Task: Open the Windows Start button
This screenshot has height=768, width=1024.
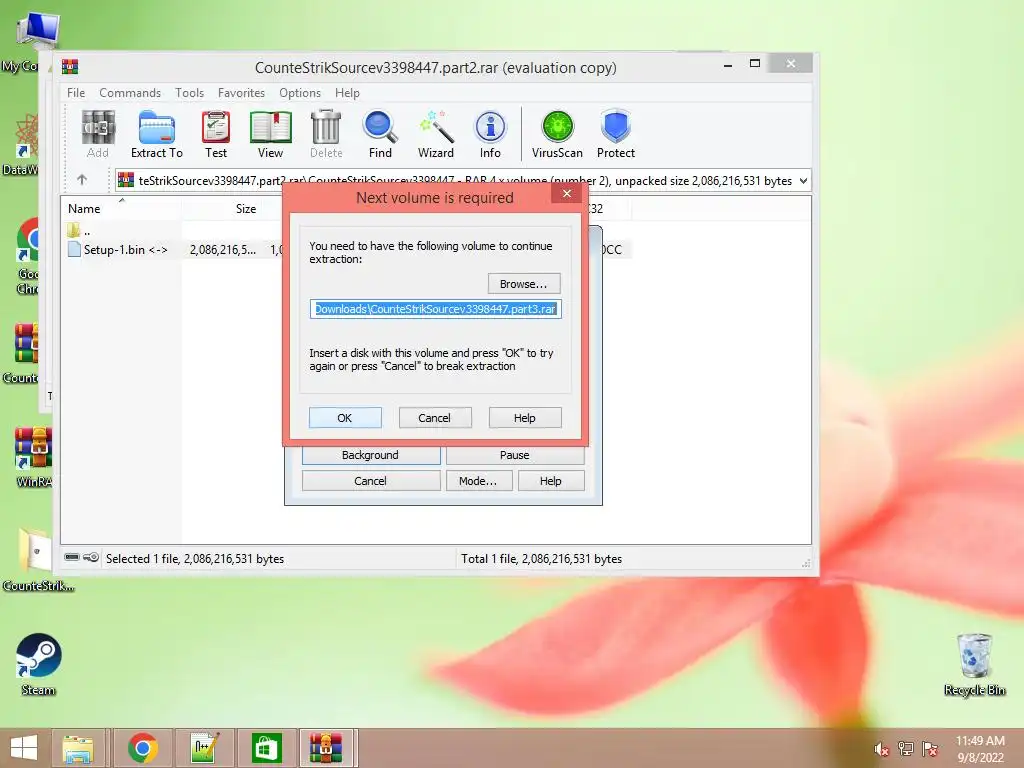Action: [x=24, y=748]
